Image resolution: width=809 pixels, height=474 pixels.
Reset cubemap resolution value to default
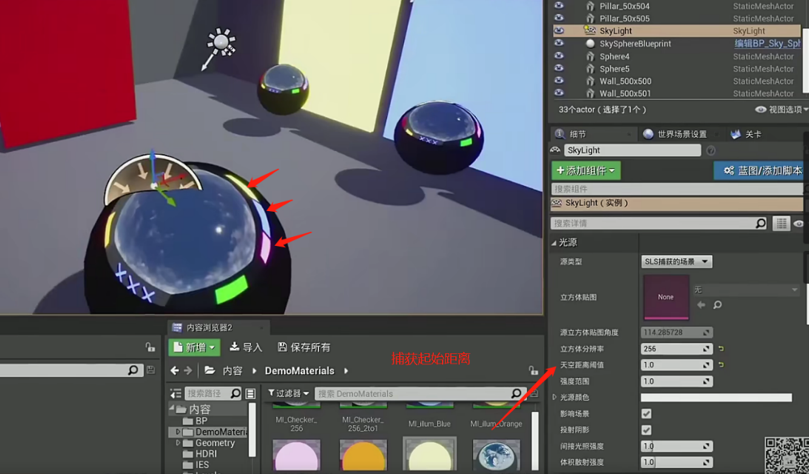pos(721,349)
